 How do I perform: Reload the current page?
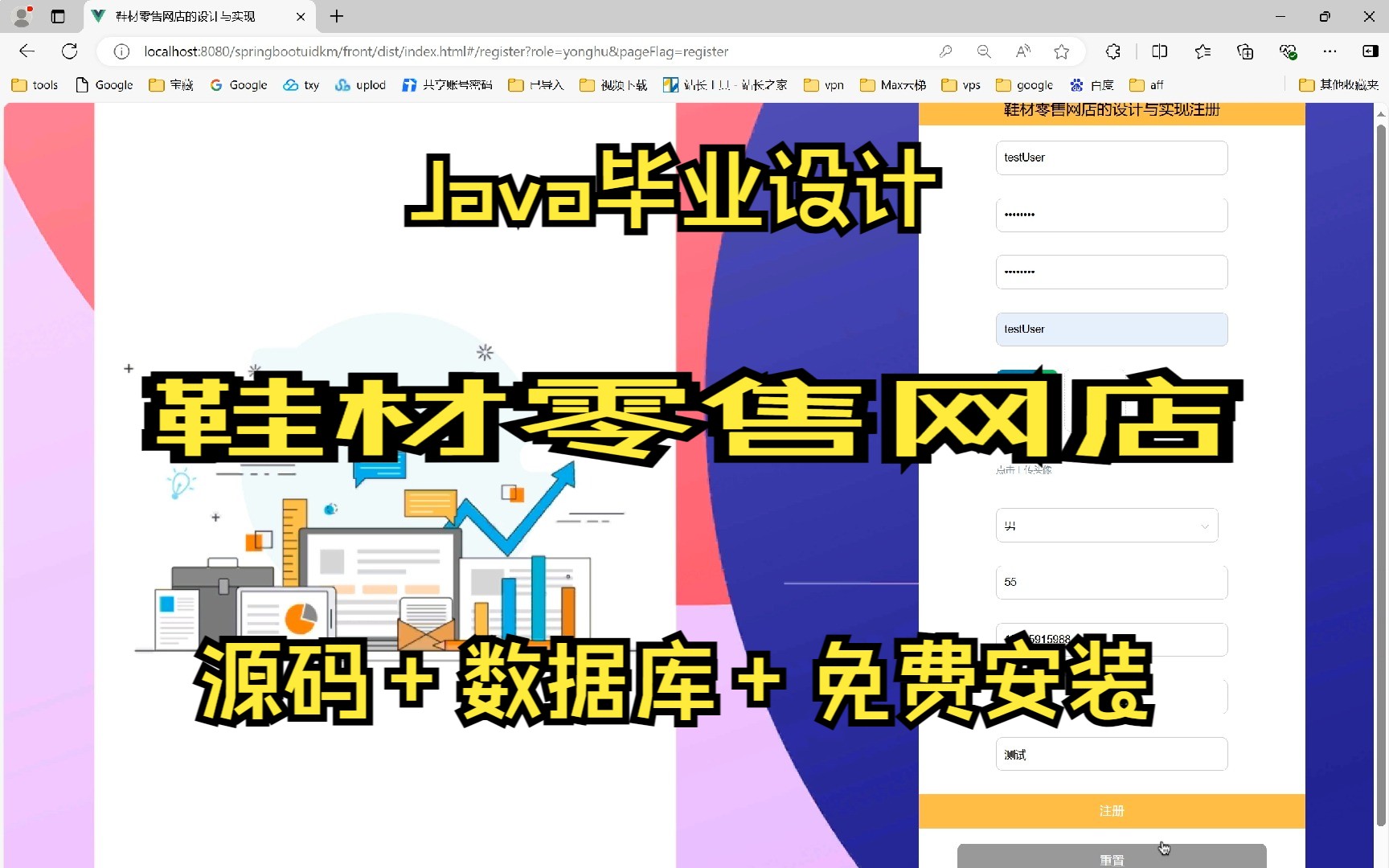tap(70, 51)
